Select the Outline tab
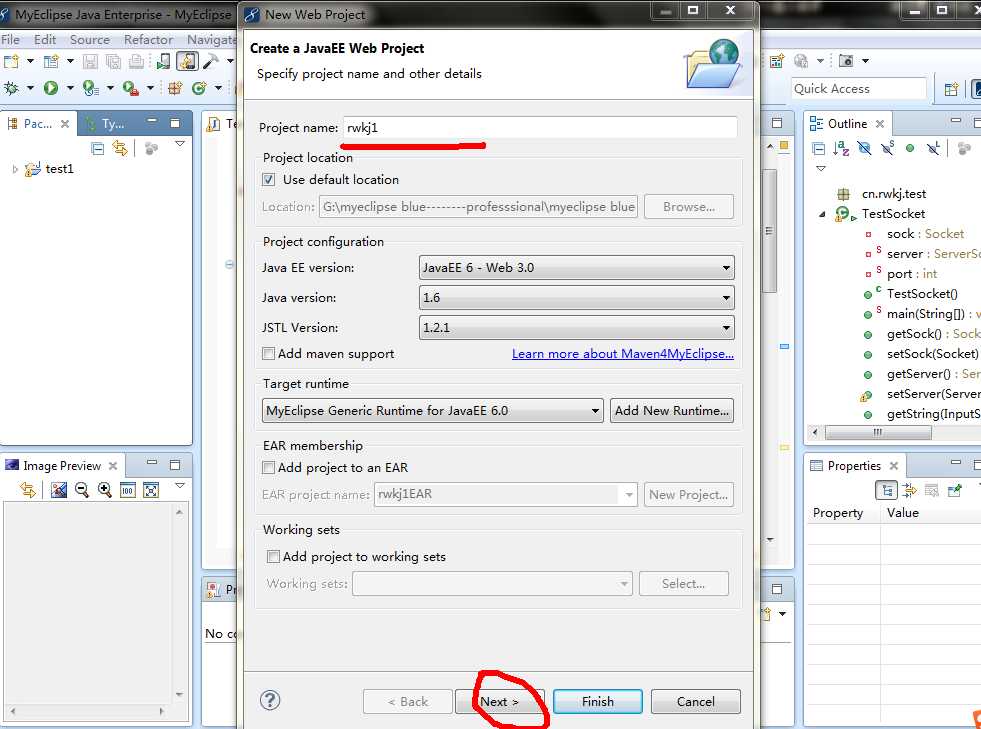The image size is (981, 729). 846,124
